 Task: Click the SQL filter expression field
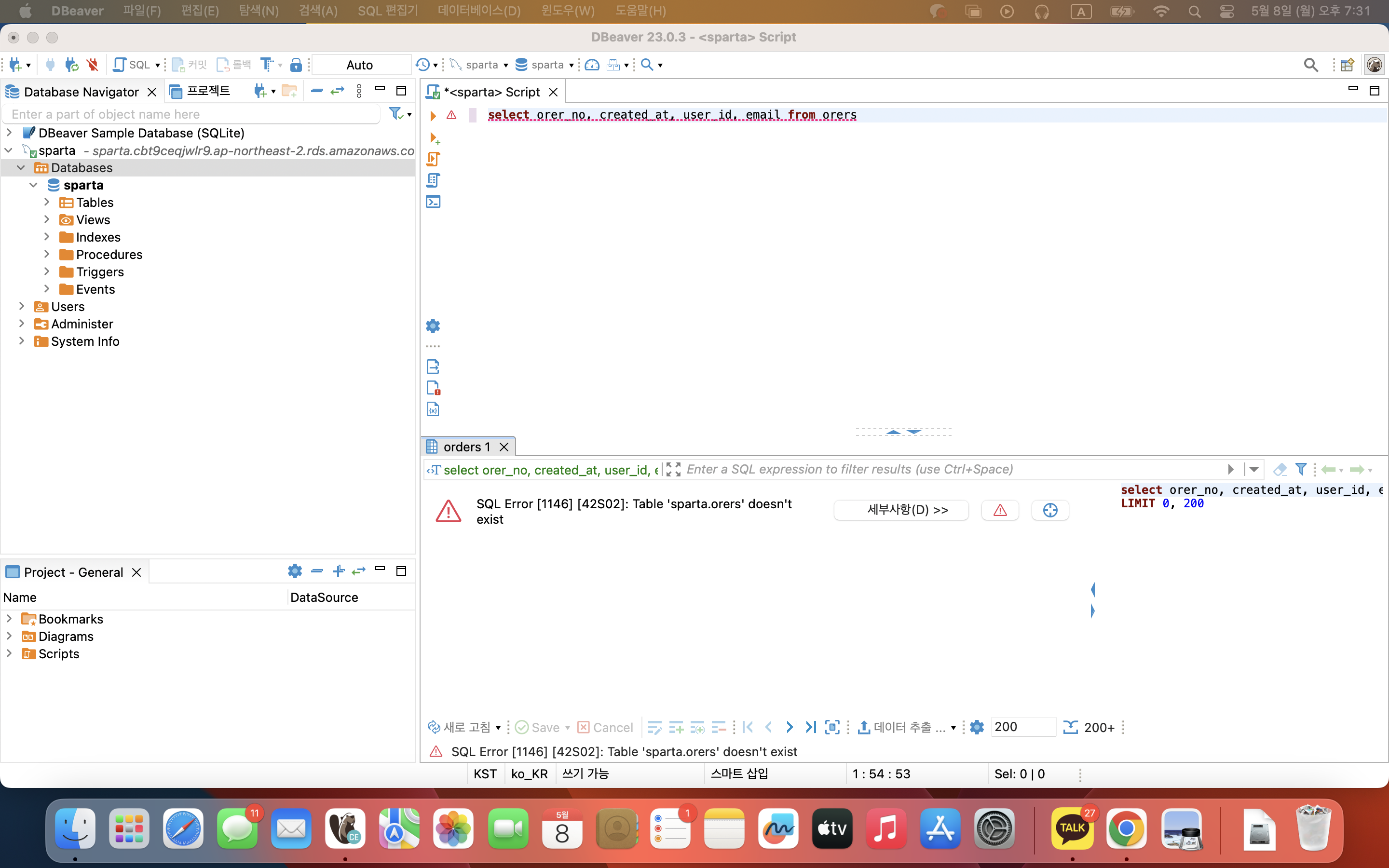[x=953, y=470]
